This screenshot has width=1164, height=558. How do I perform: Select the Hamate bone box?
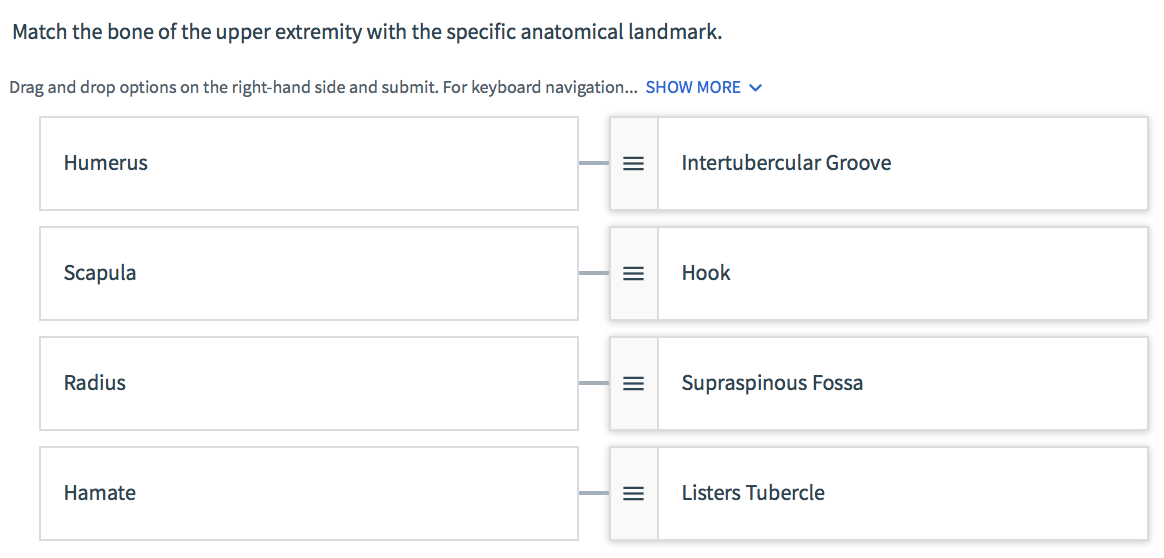coord(308,493)
